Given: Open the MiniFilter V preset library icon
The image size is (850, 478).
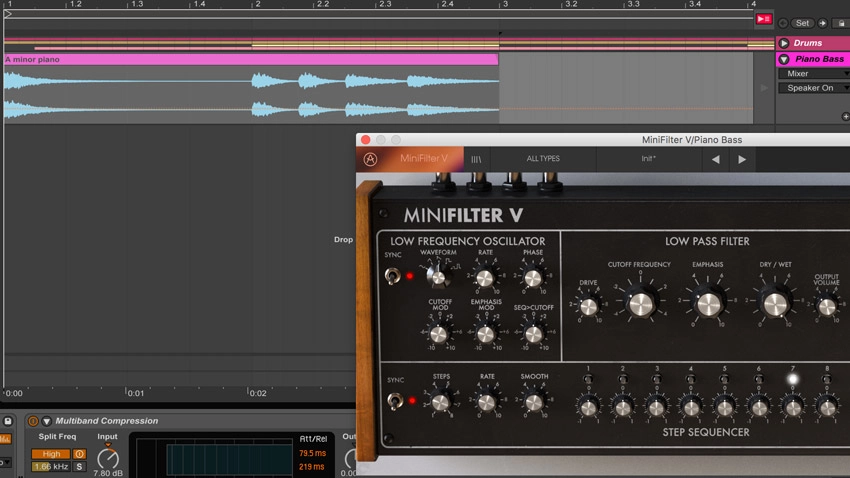Looking at the screenshot, I should (476, 159).
